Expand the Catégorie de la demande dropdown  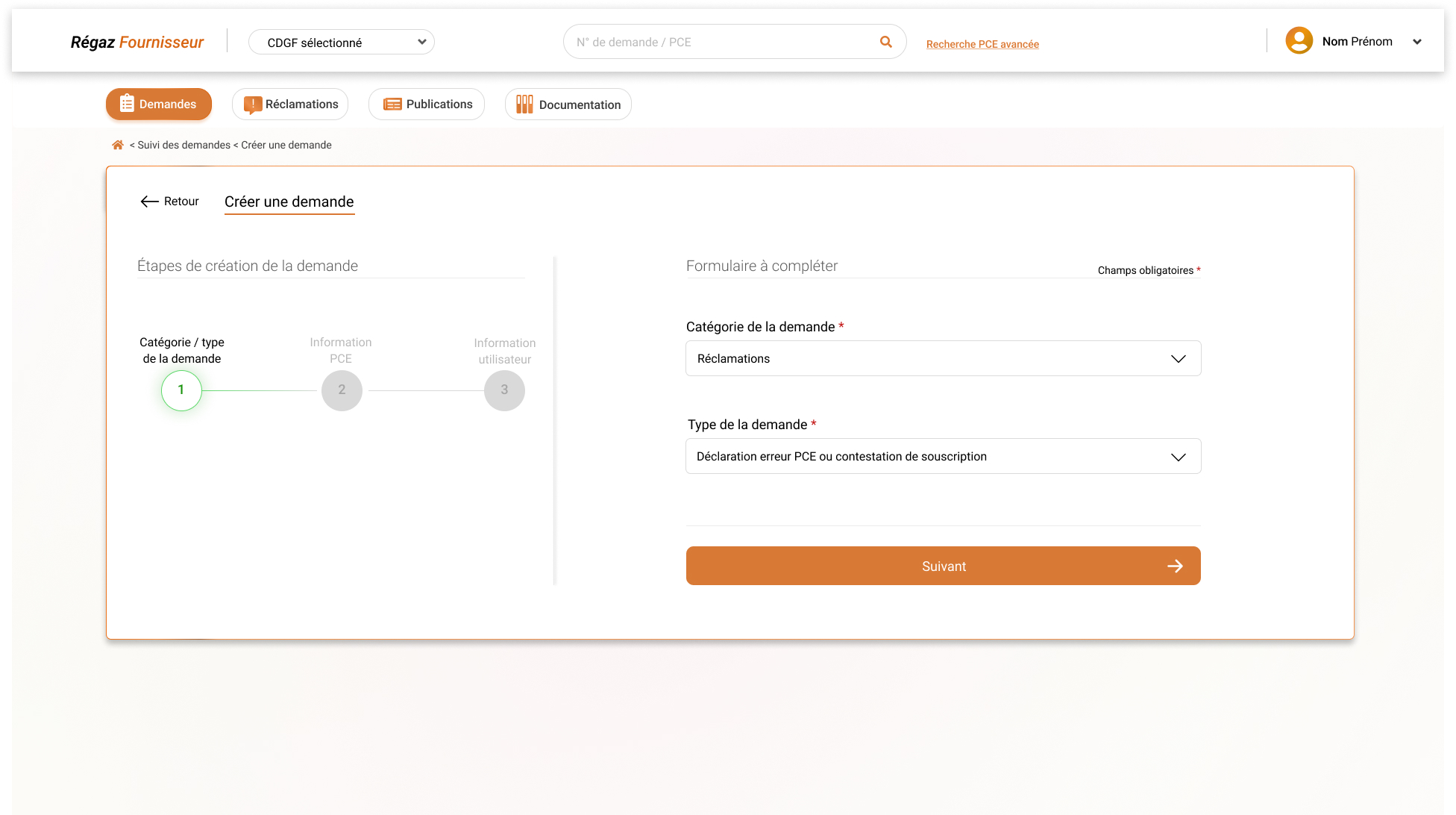click(943, 358)
